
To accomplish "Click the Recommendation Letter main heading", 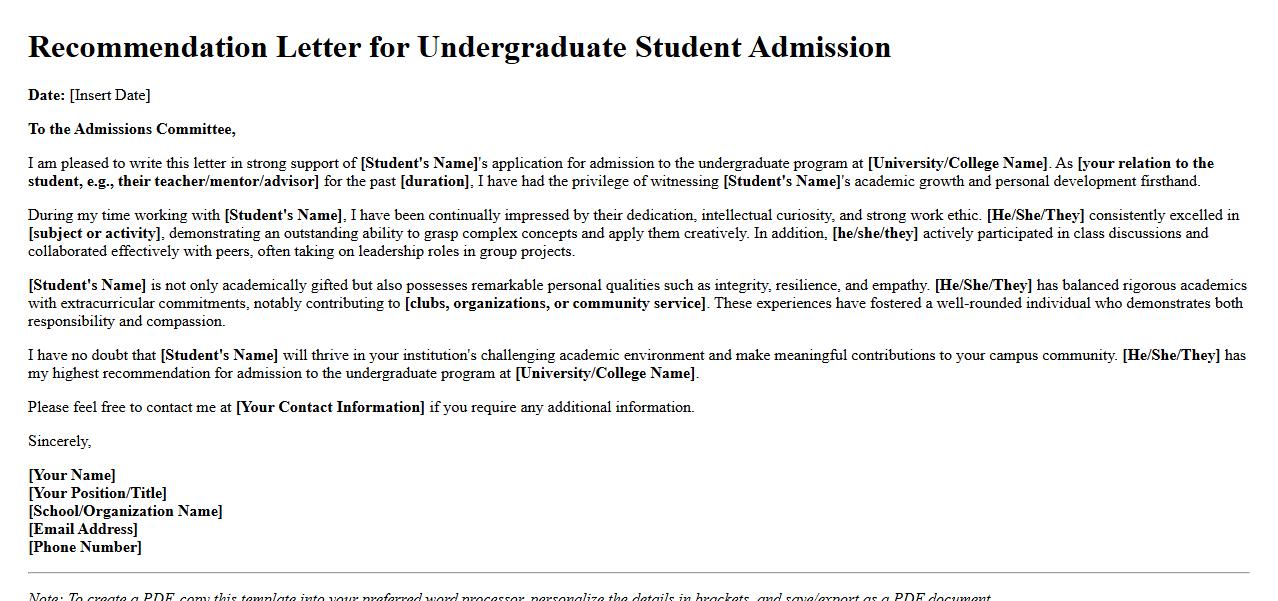I will (459, 47).
